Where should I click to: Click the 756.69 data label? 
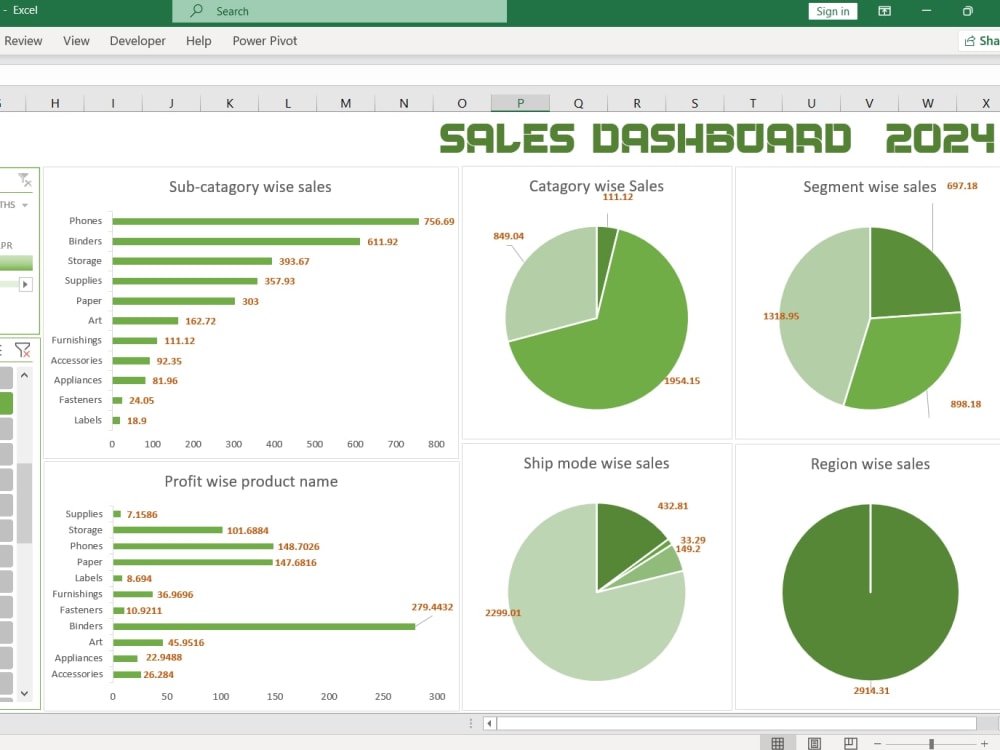[x=439, y=221]
